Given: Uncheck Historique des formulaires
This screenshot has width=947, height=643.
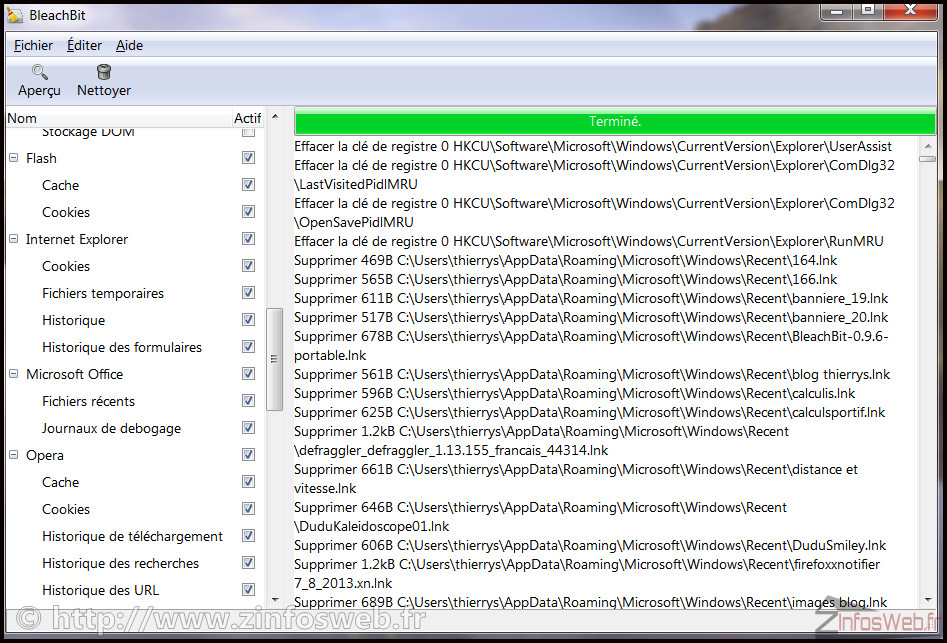Looking at the screenshot, I should (x=248, y=347).
